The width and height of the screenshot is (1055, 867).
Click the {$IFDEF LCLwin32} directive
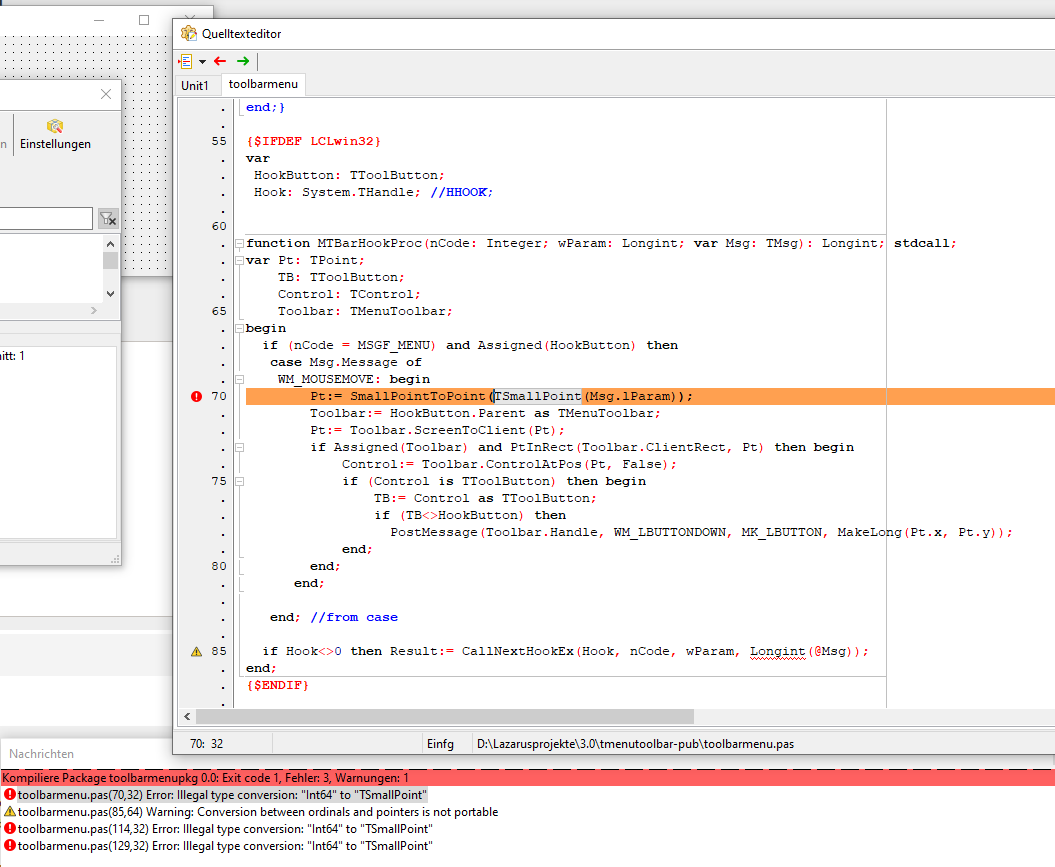[x=314, y=141]
